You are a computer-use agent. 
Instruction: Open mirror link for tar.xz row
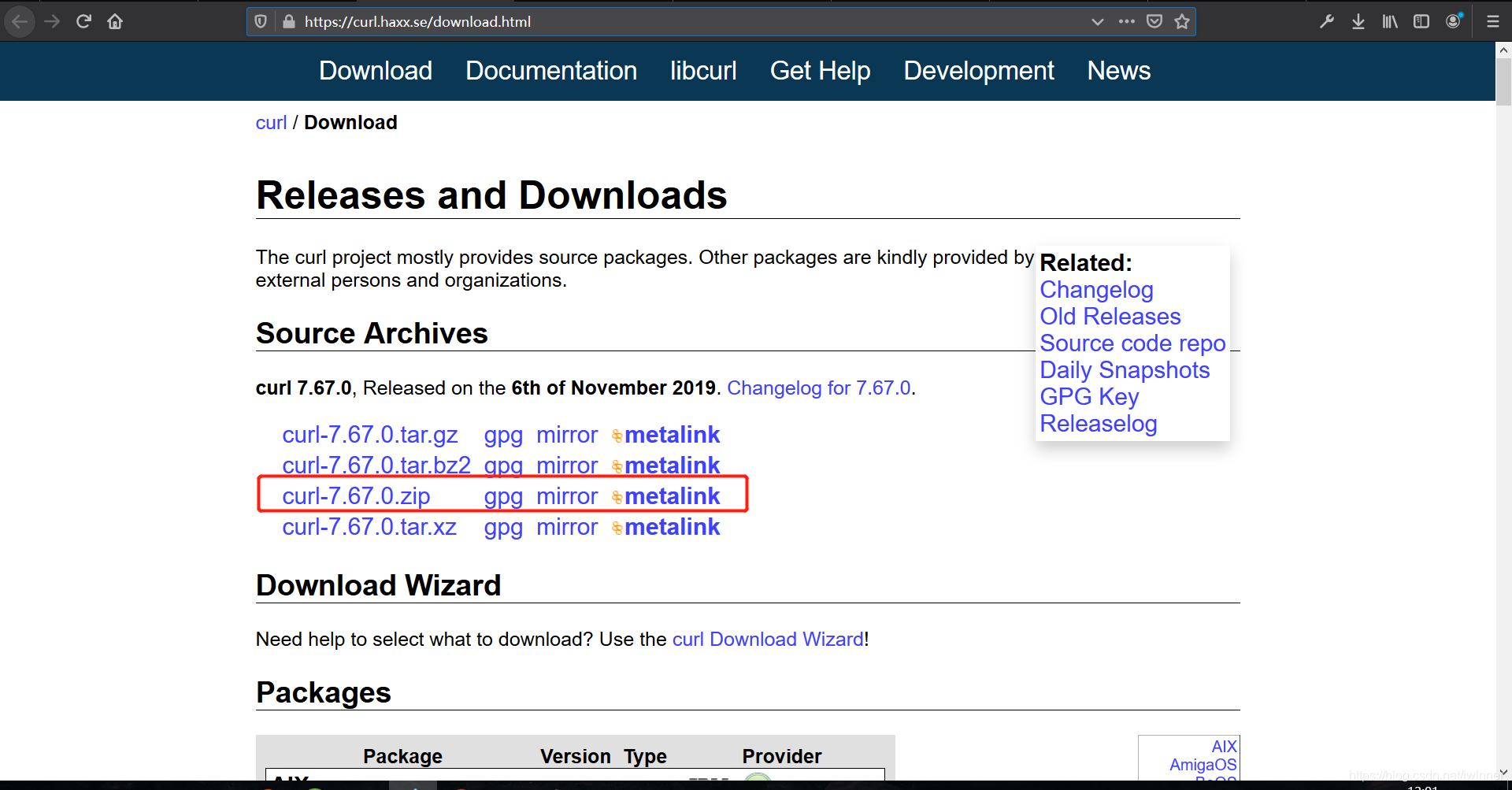(x=567, y=527)
